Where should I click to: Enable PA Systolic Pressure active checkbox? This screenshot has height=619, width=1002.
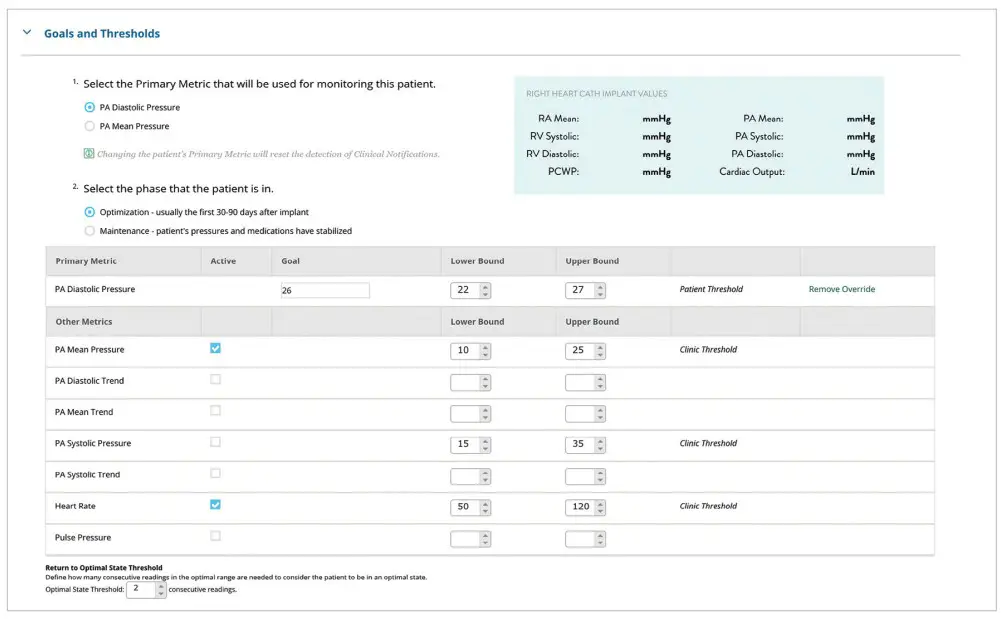click(x=215, y=442)
